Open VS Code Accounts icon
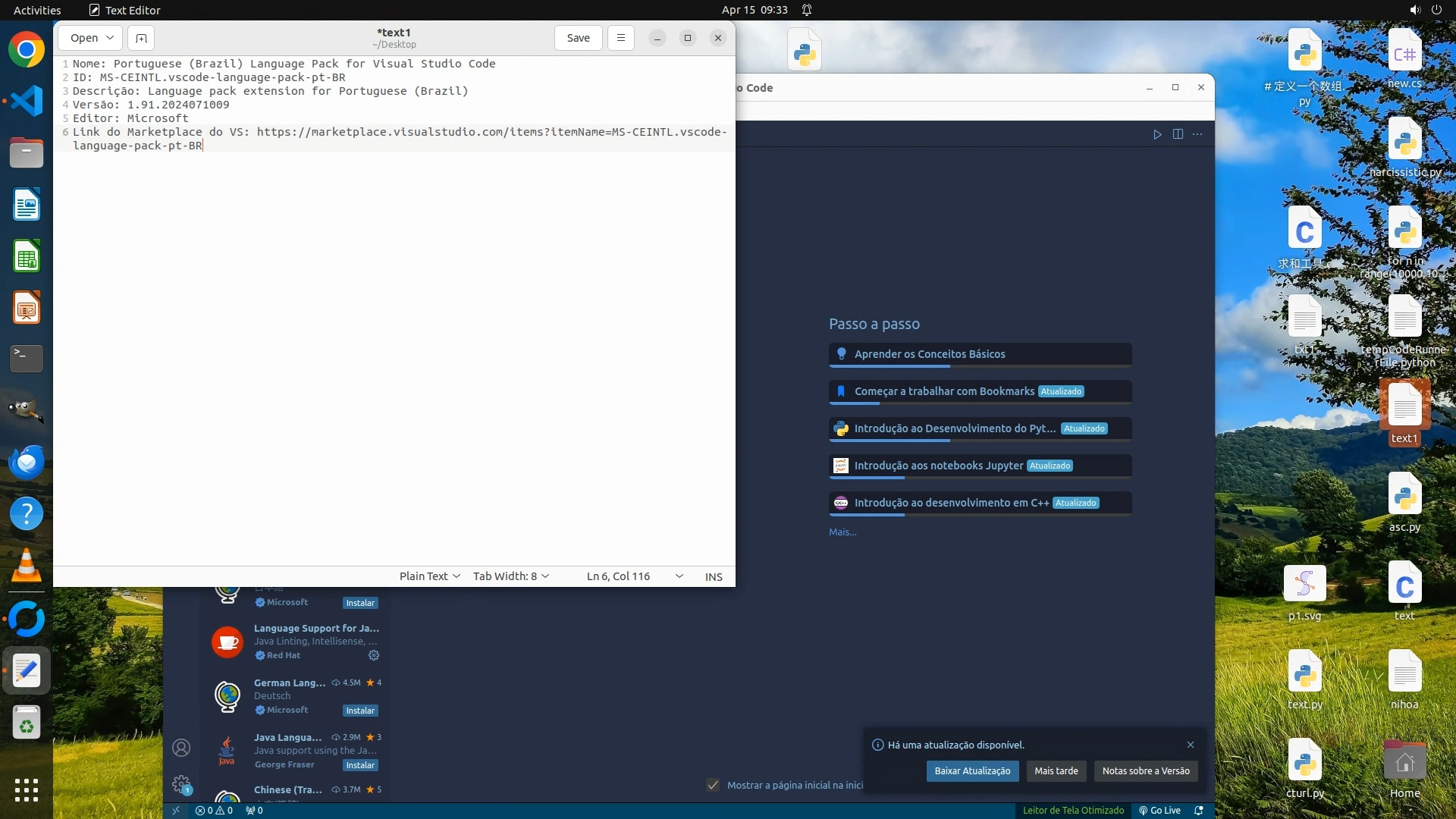This screenshot has height=819, width=1456. (181, 748)
